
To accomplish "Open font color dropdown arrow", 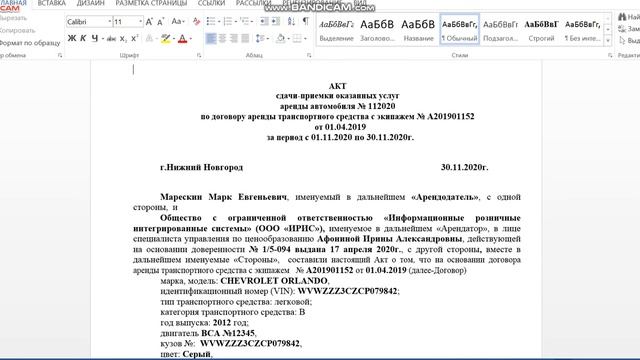I will (191, 39).
